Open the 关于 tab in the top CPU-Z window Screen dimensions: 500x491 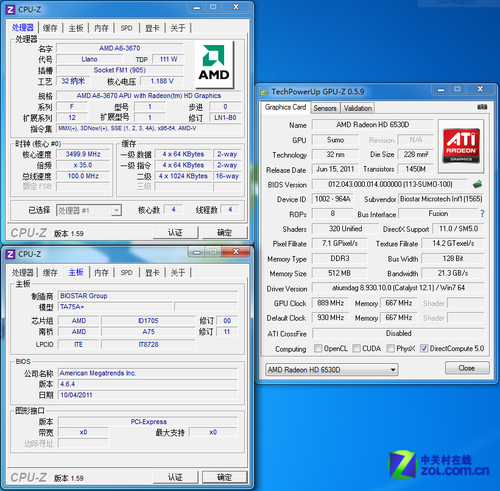click(x=178, y=28)
